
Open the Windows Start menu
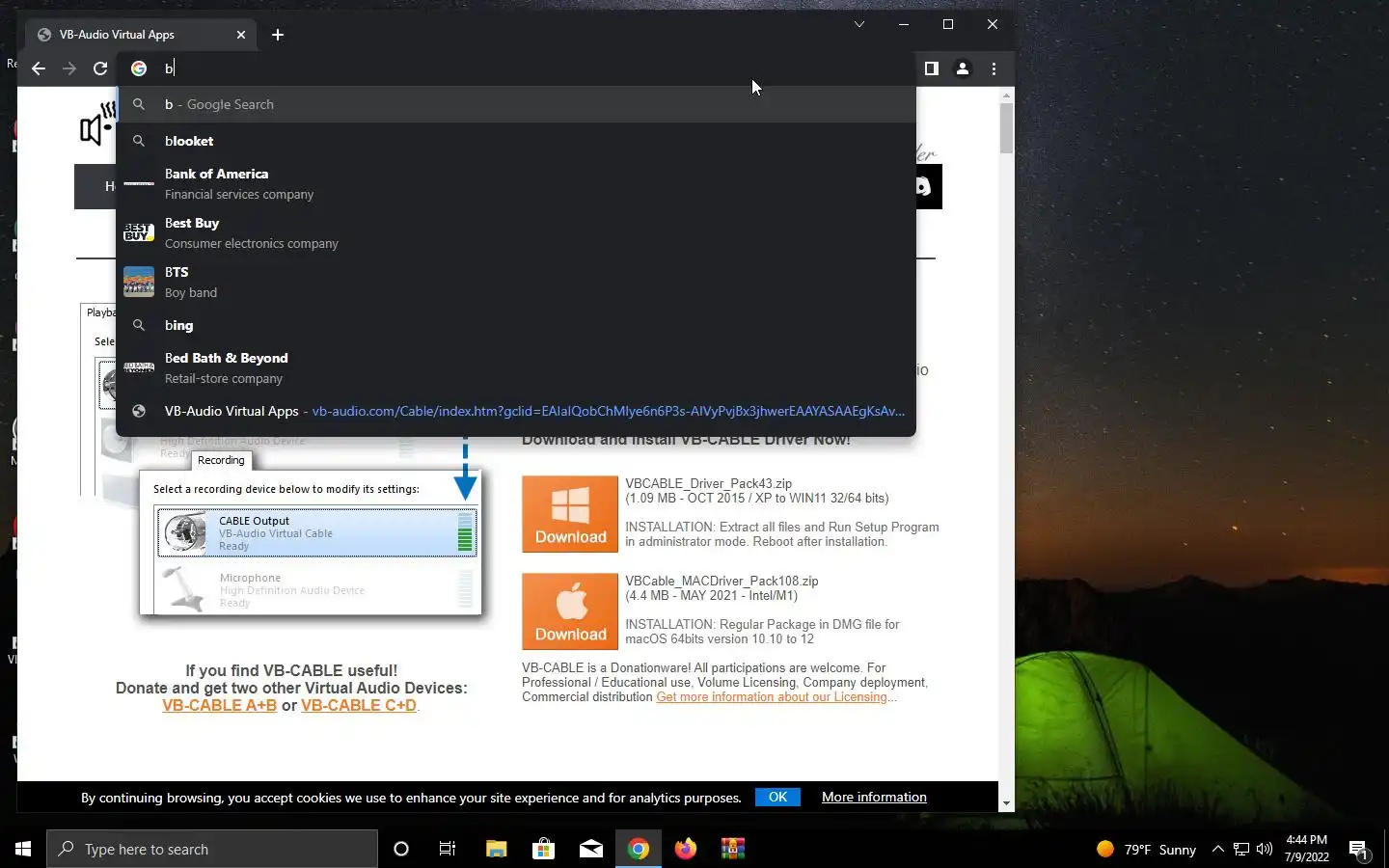pos(23,849)
